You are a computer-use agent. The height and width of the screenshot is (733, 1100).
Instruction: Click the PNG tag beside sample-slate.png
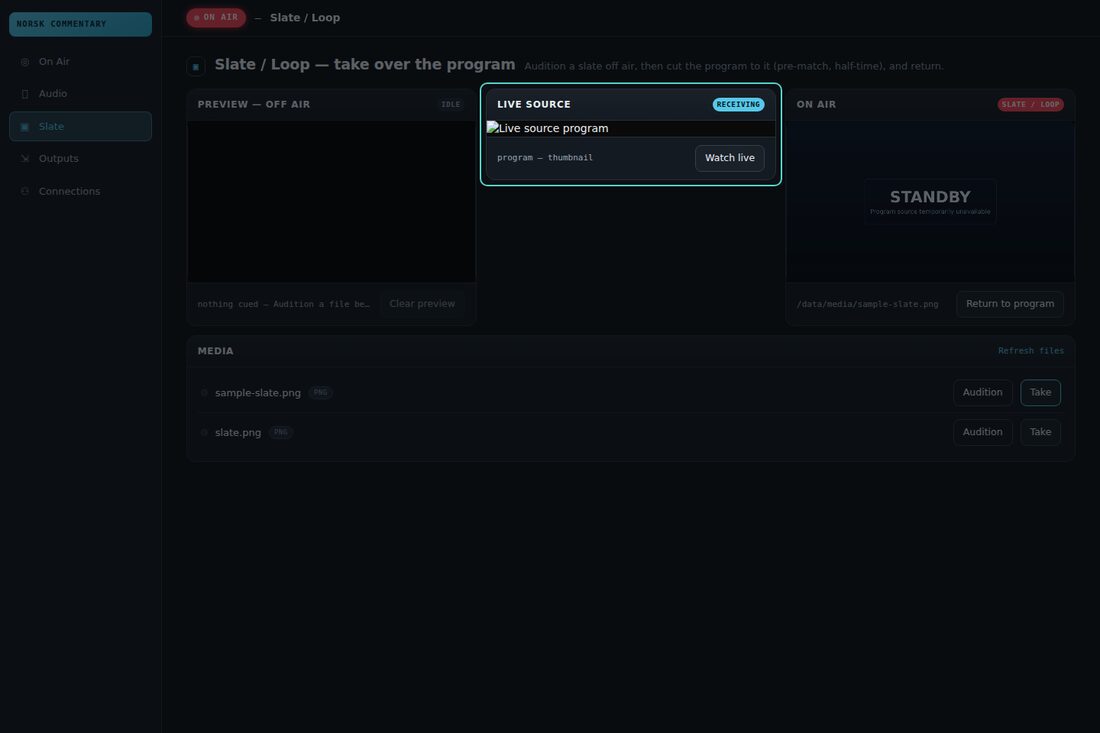pos(321,393)
